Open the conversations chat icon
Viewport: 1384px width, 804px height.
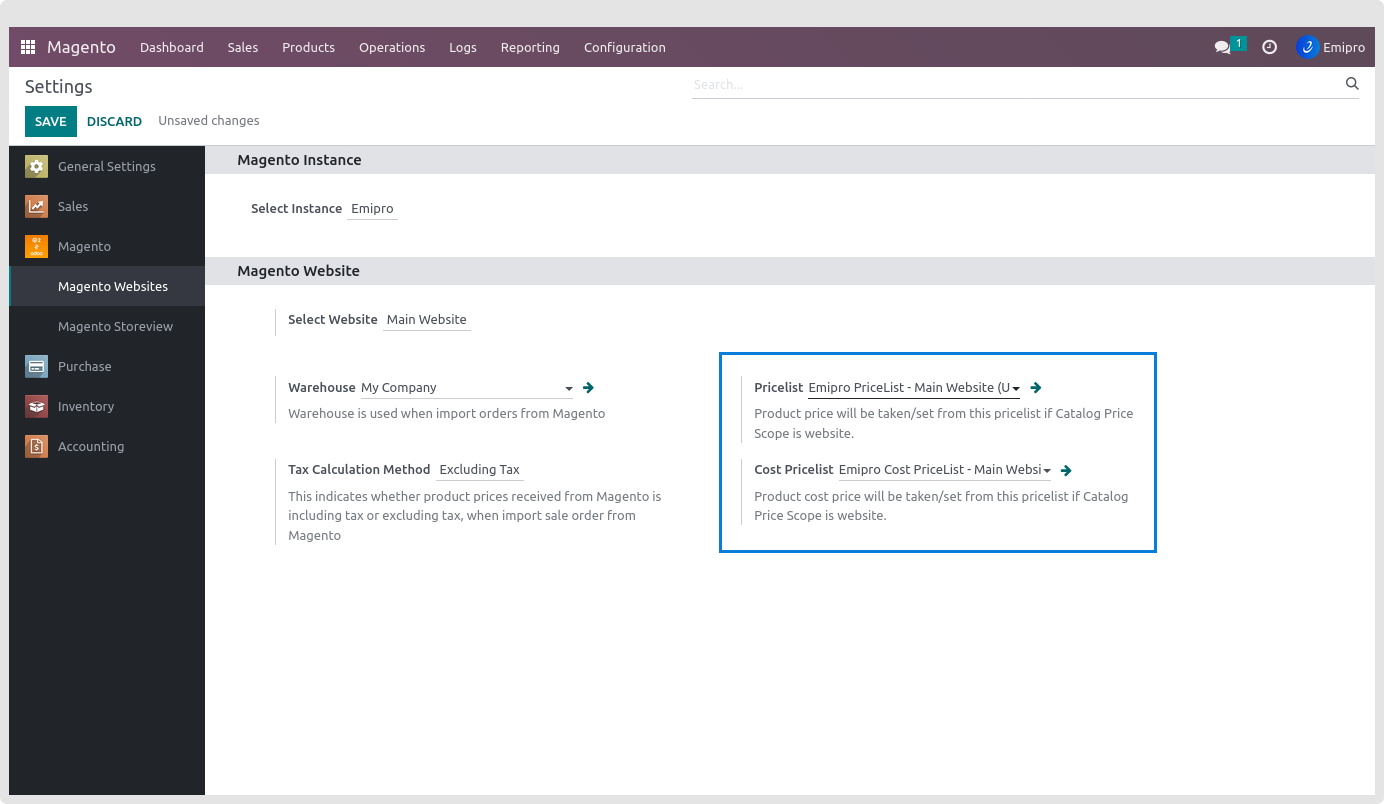(x=1222, y=47)
